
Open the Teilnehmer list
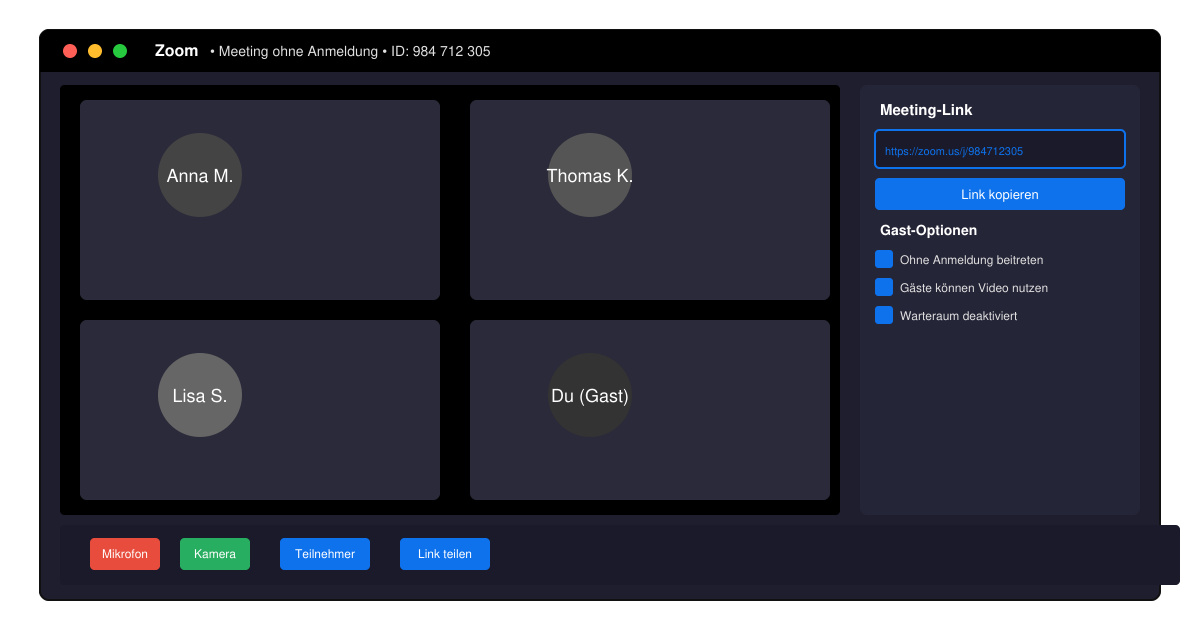(325, 554)
